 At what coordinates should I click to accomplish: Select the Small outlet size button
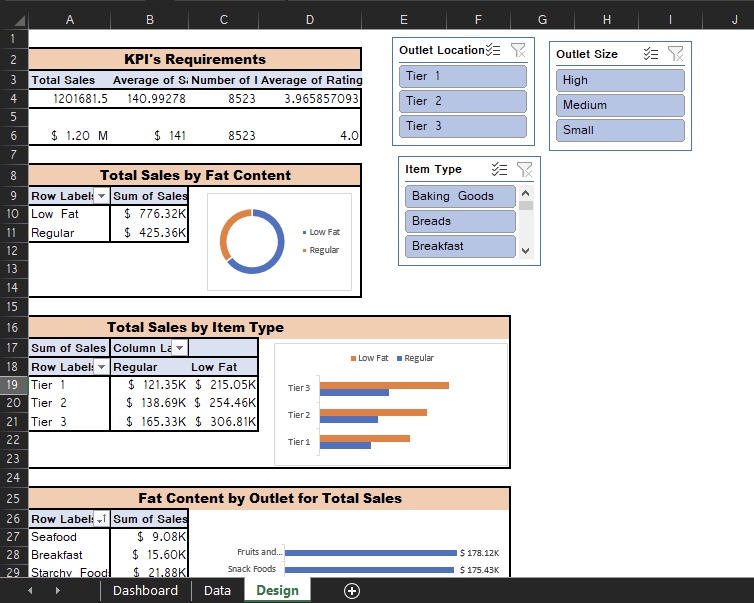pos(620,130)
